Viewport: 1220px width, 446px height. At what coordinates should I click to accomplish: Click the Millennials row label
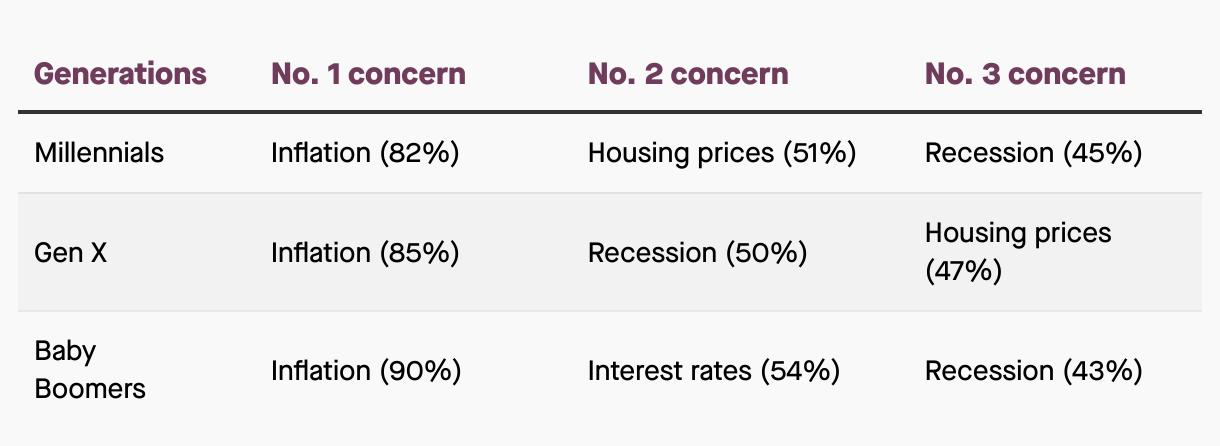pyautogui.click(x=99, y=153)
